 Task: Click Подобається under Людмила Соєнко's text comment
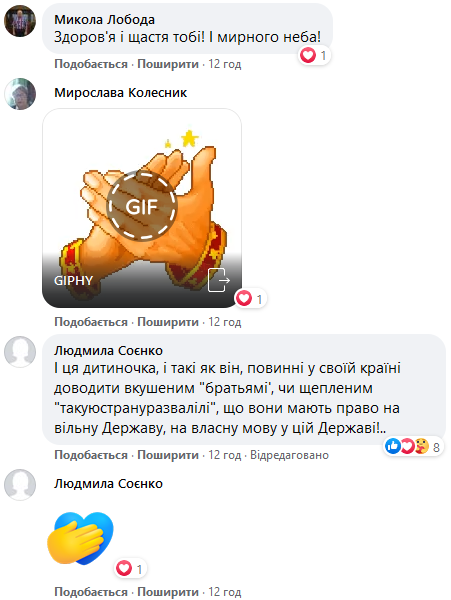point(91,455)
